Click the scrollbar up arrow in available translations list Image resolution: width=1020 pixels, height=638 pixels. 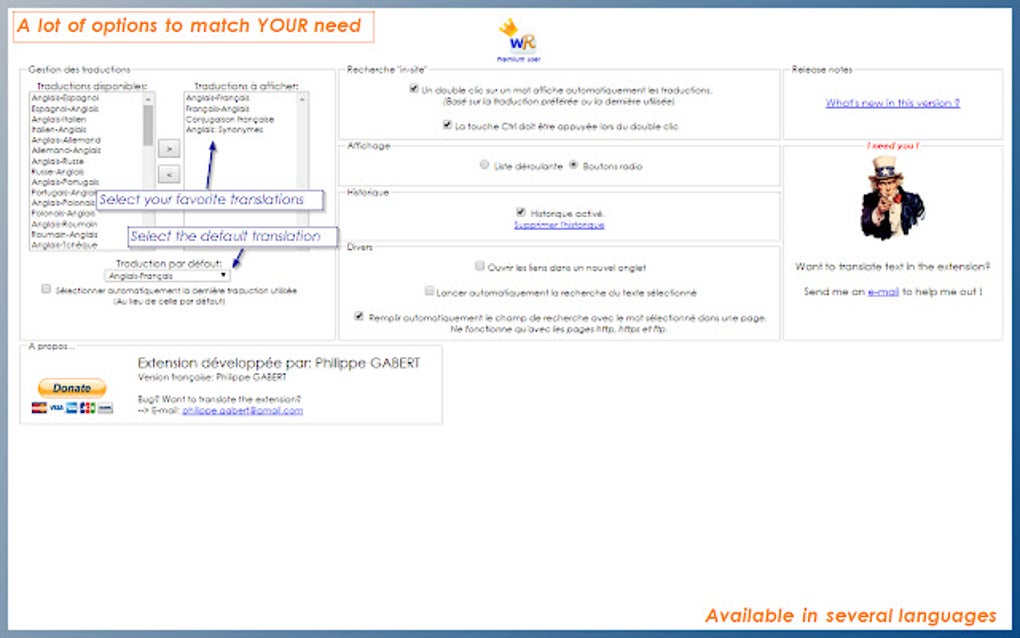point(147,98)
